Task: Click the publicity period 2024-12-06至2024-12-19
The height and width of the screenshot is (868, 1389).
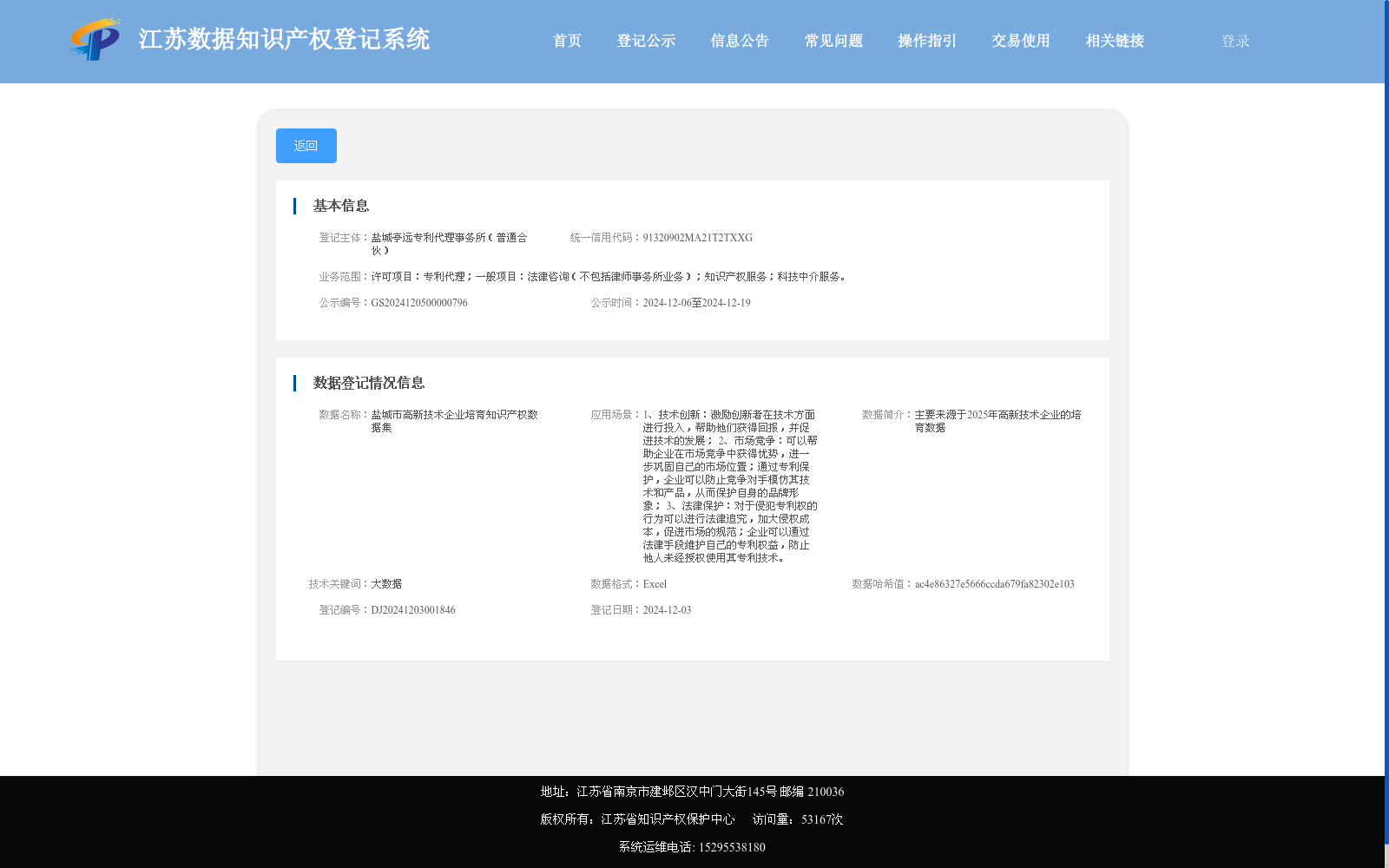Action: coord(696,303)
